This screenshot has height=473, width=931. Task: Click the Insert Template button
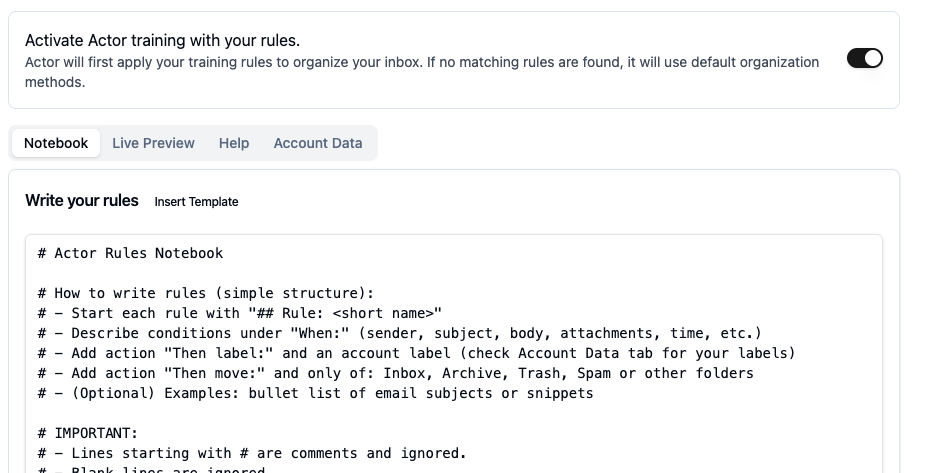click(196, 202)
